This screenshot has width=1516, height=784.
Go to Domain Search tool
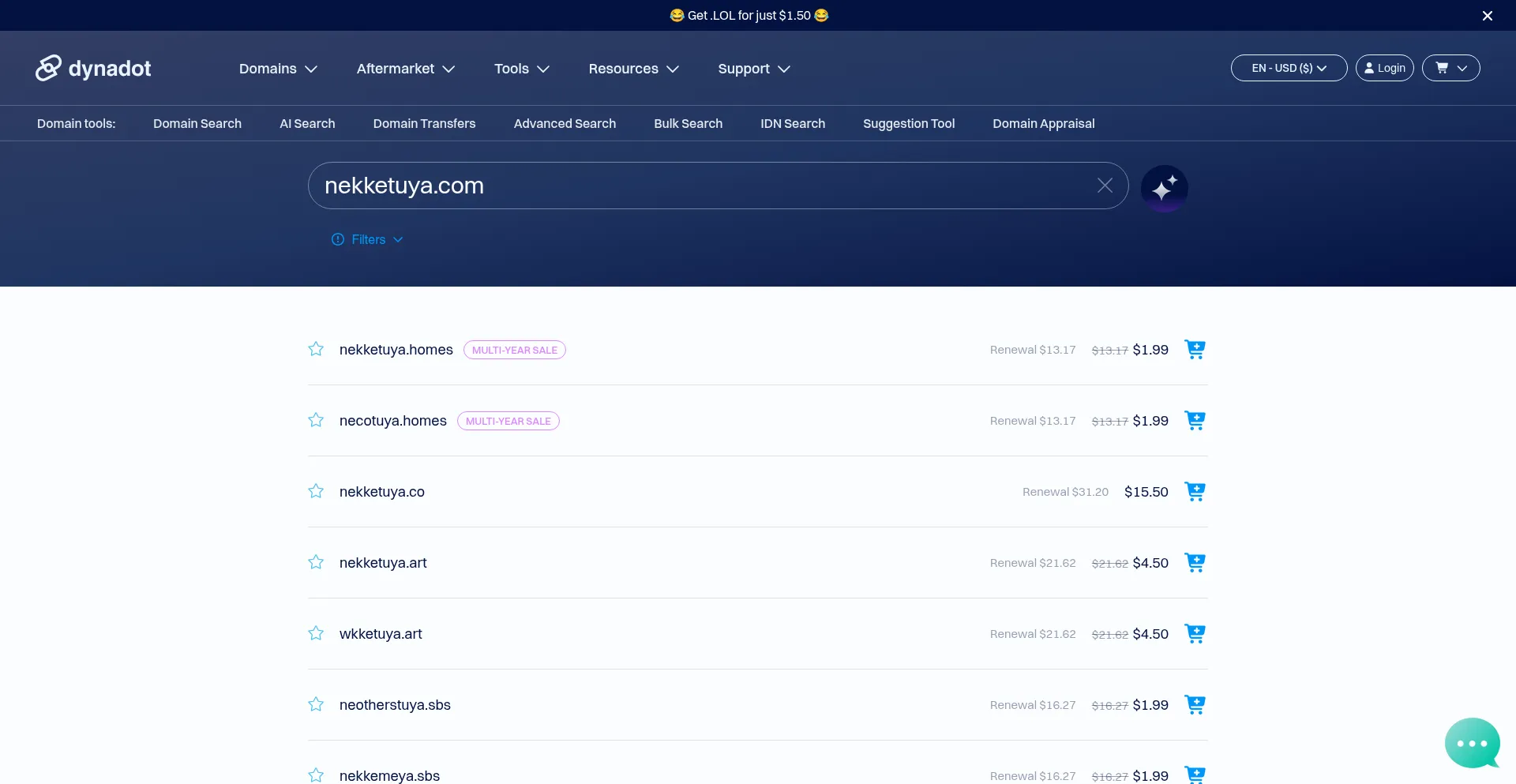197,123
